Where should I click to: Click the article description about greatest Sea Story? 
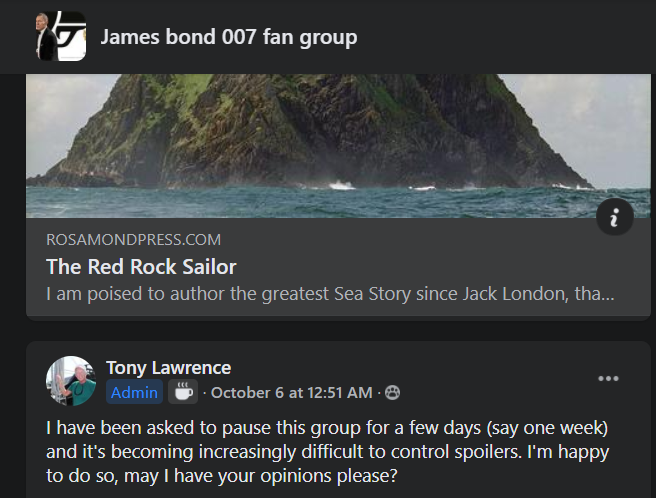point(330,295)
